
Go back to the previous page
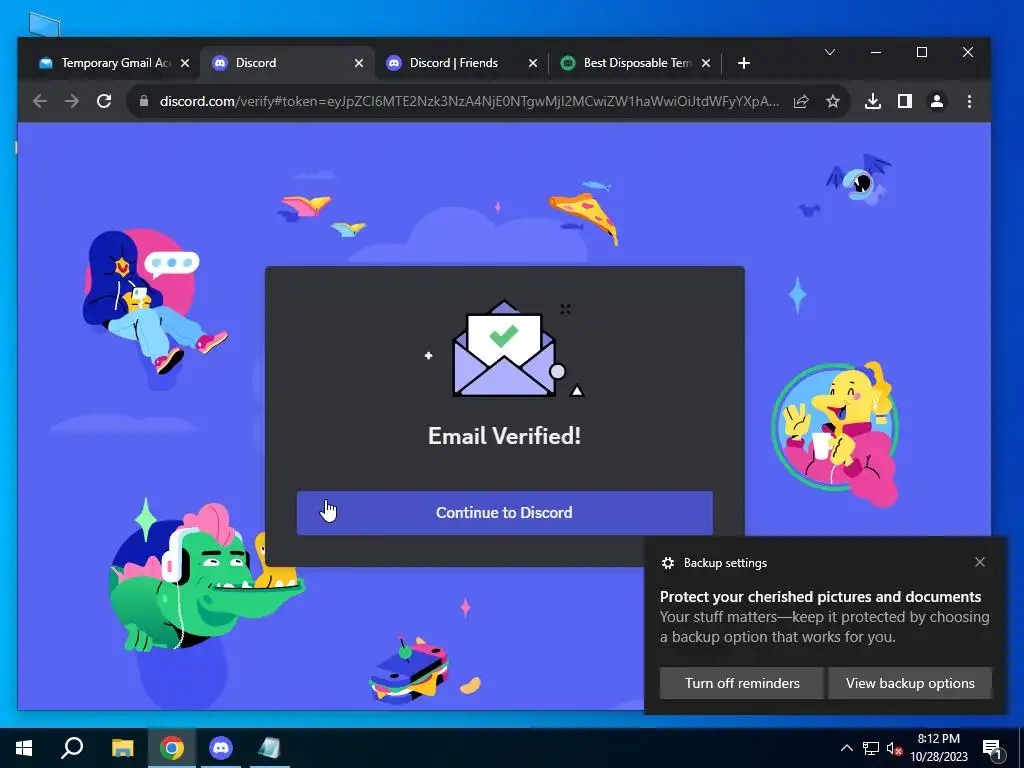40,101
